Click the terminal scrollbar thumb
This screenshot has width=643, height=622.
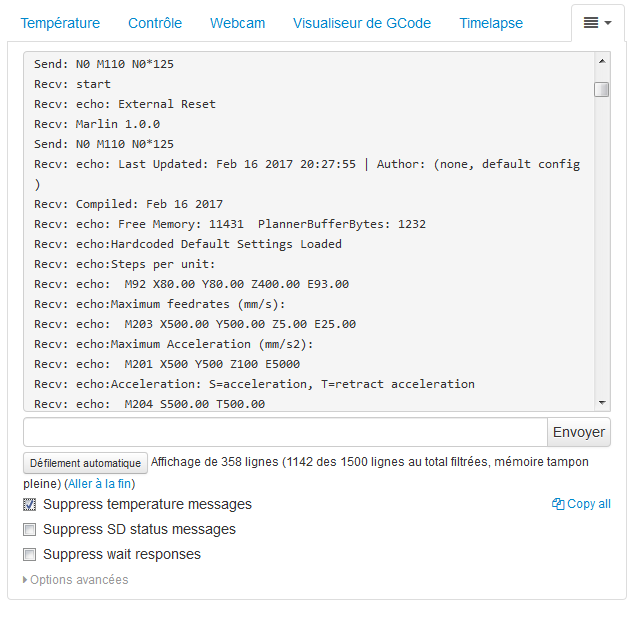click(602, 90)
